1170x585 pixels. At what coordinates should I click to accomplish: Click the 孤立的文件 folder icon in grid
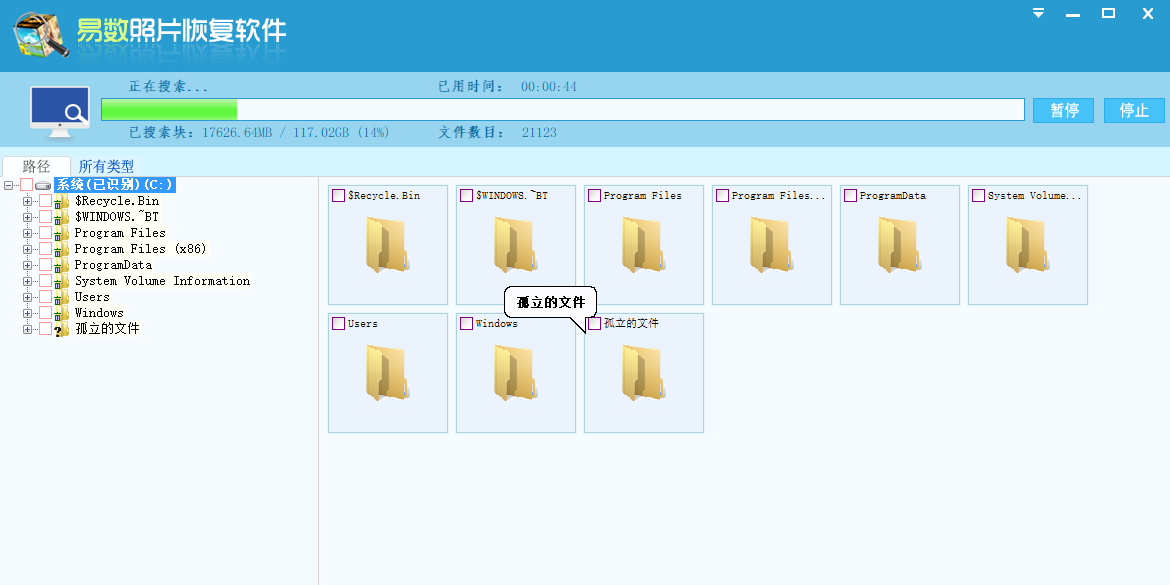644,373
